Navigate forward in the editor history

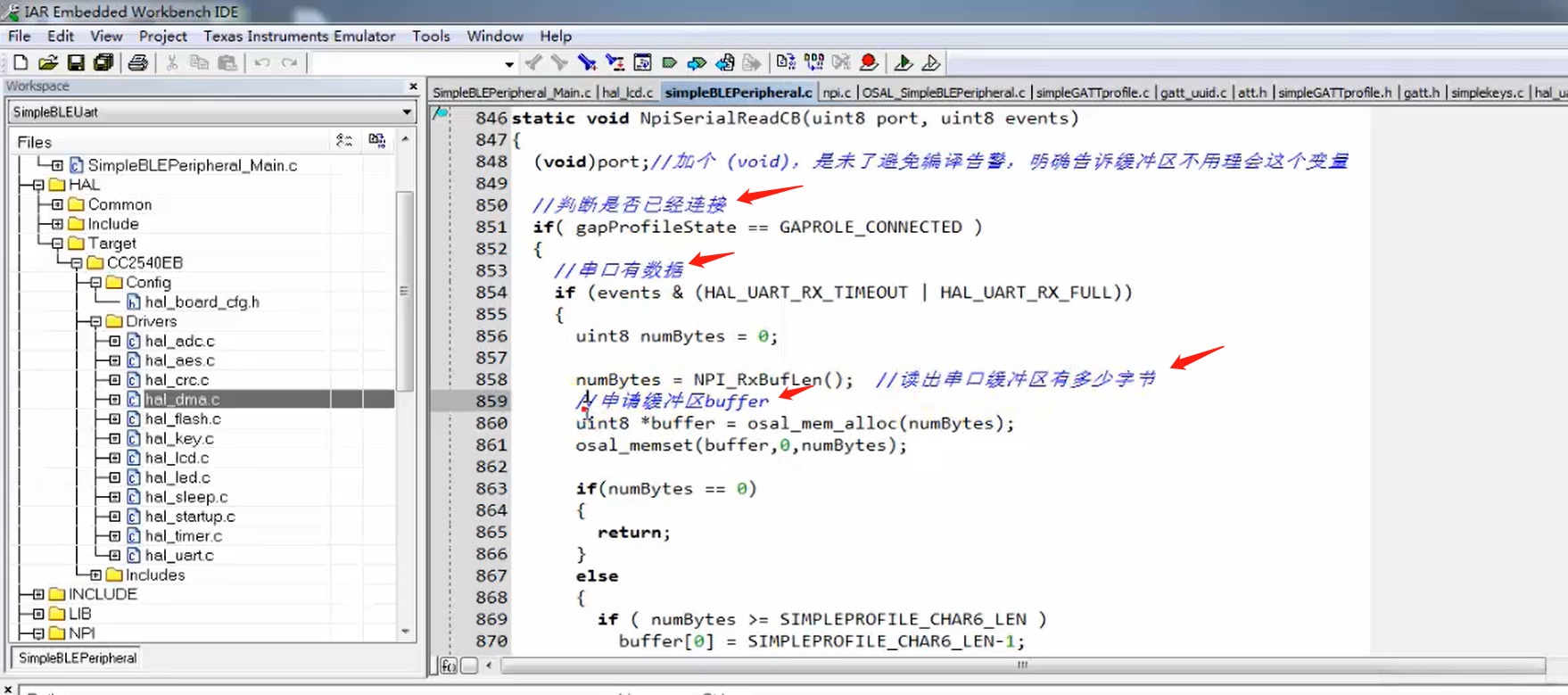pyautogui.click(x=752, y=62)
